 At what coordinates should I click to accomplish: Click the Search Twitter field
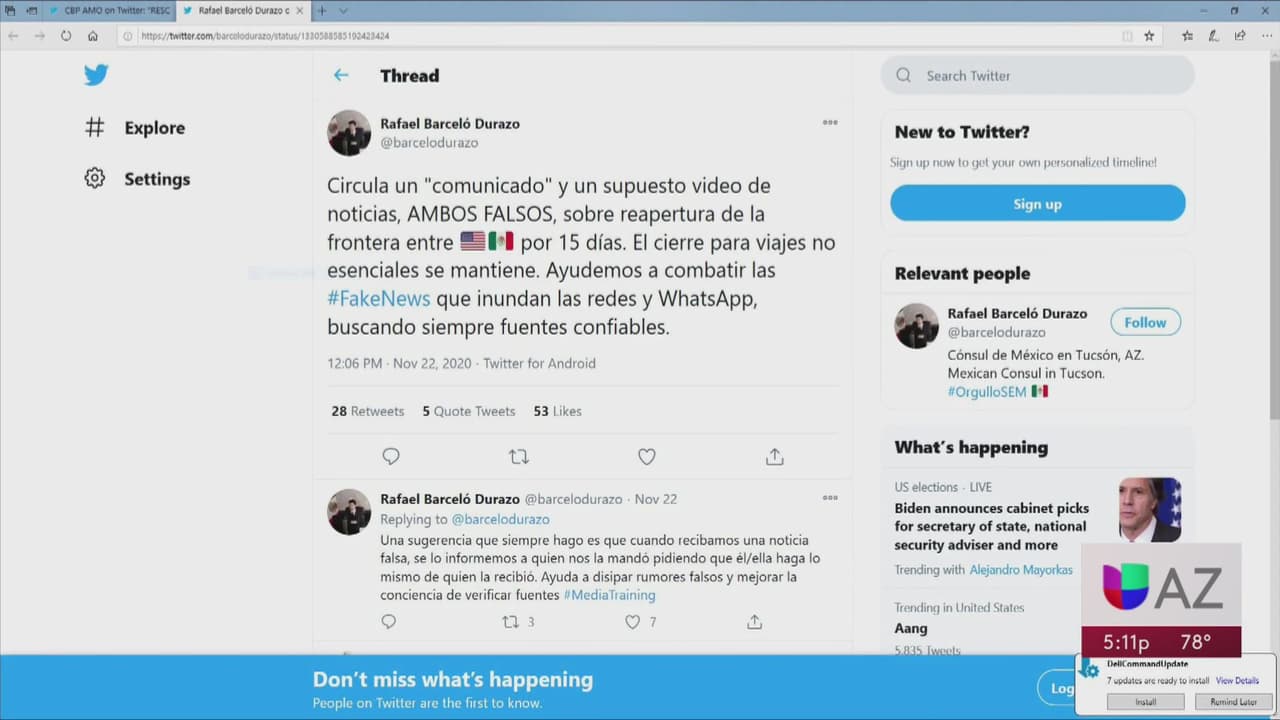tap(1050, 75)
